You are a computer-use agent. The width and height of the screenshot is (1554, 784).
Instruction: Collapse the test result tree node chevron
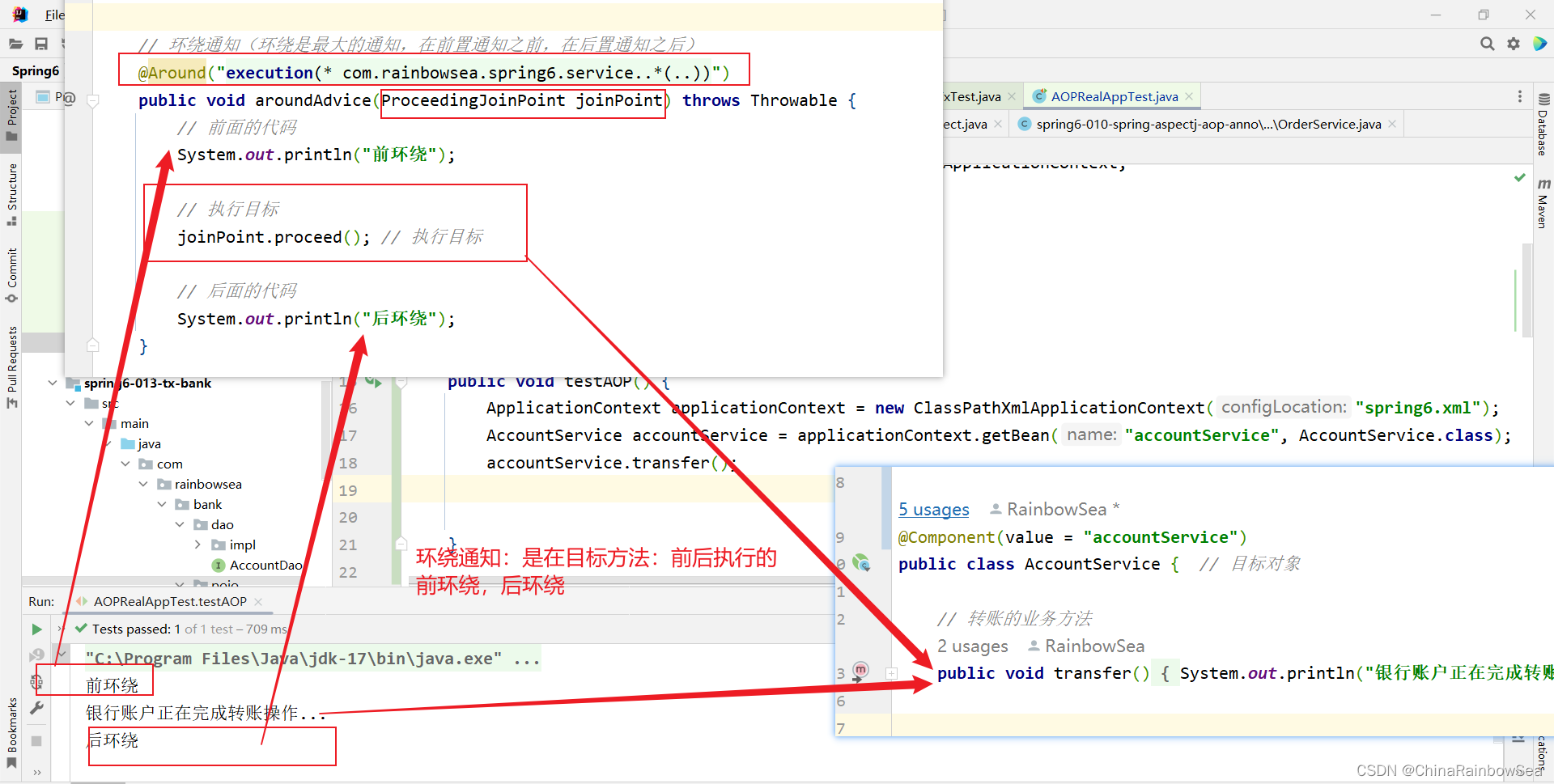pyautogui.click(x=62, y=652)
